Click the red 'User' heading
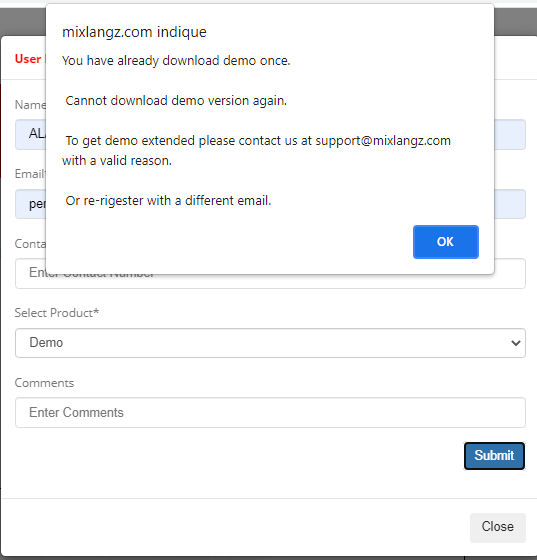Viewport: 537px width, 560px height. coord(28,59)
